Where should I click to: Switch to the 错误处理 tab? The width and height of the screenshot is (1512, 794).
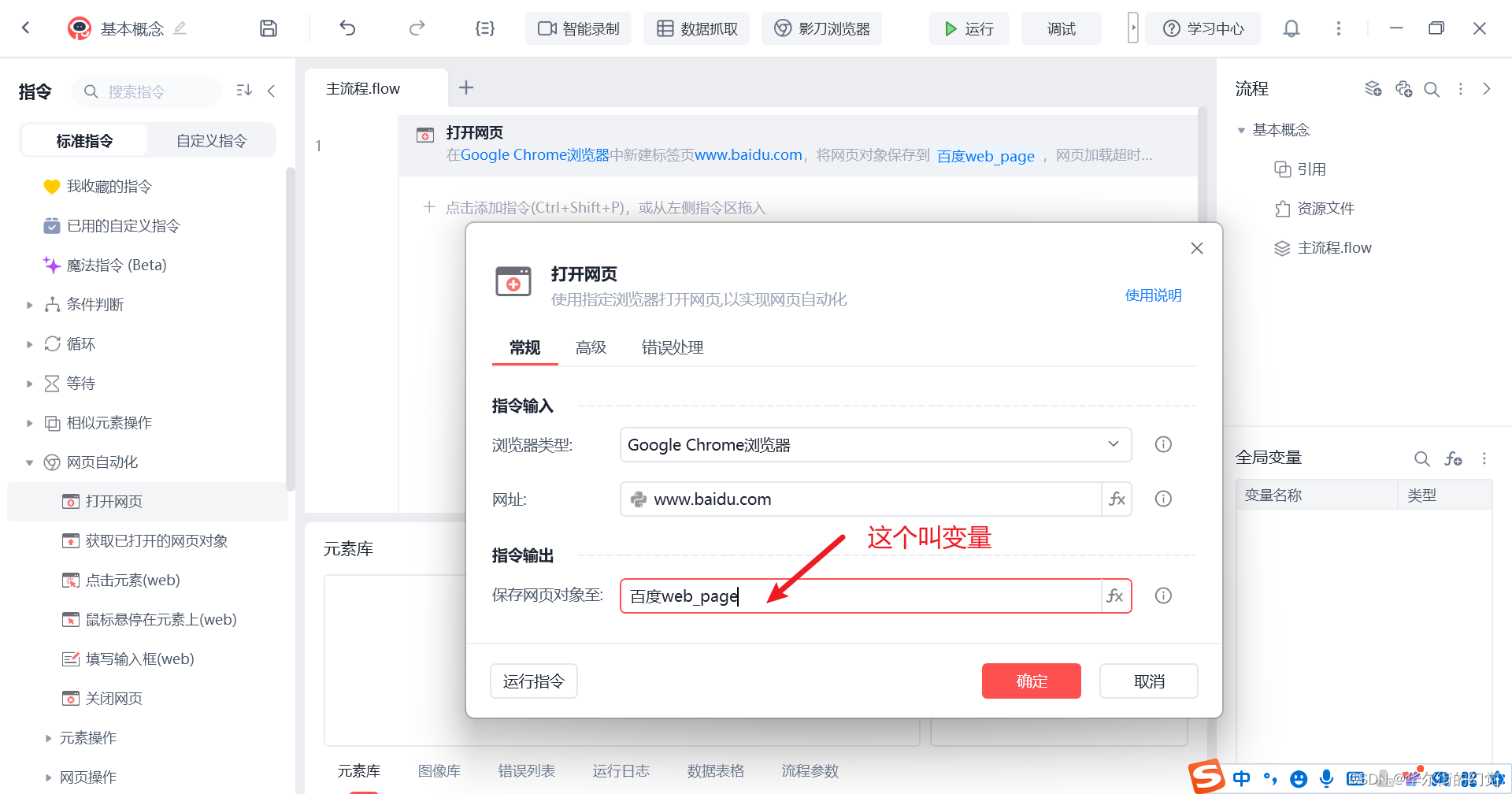pos(673,347)
